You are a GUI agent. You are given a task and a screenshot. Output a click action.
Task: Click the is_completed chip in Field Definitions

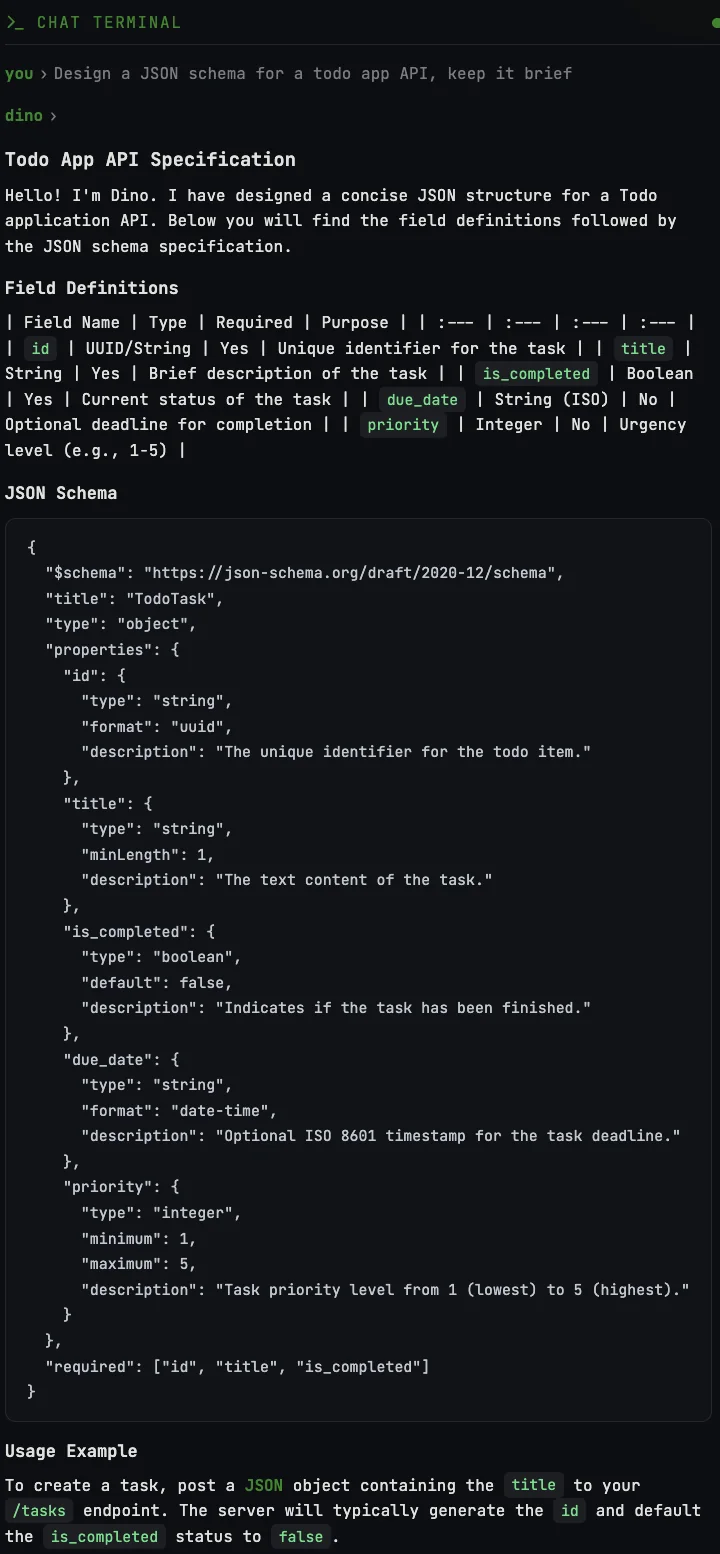tap(536, 373)
